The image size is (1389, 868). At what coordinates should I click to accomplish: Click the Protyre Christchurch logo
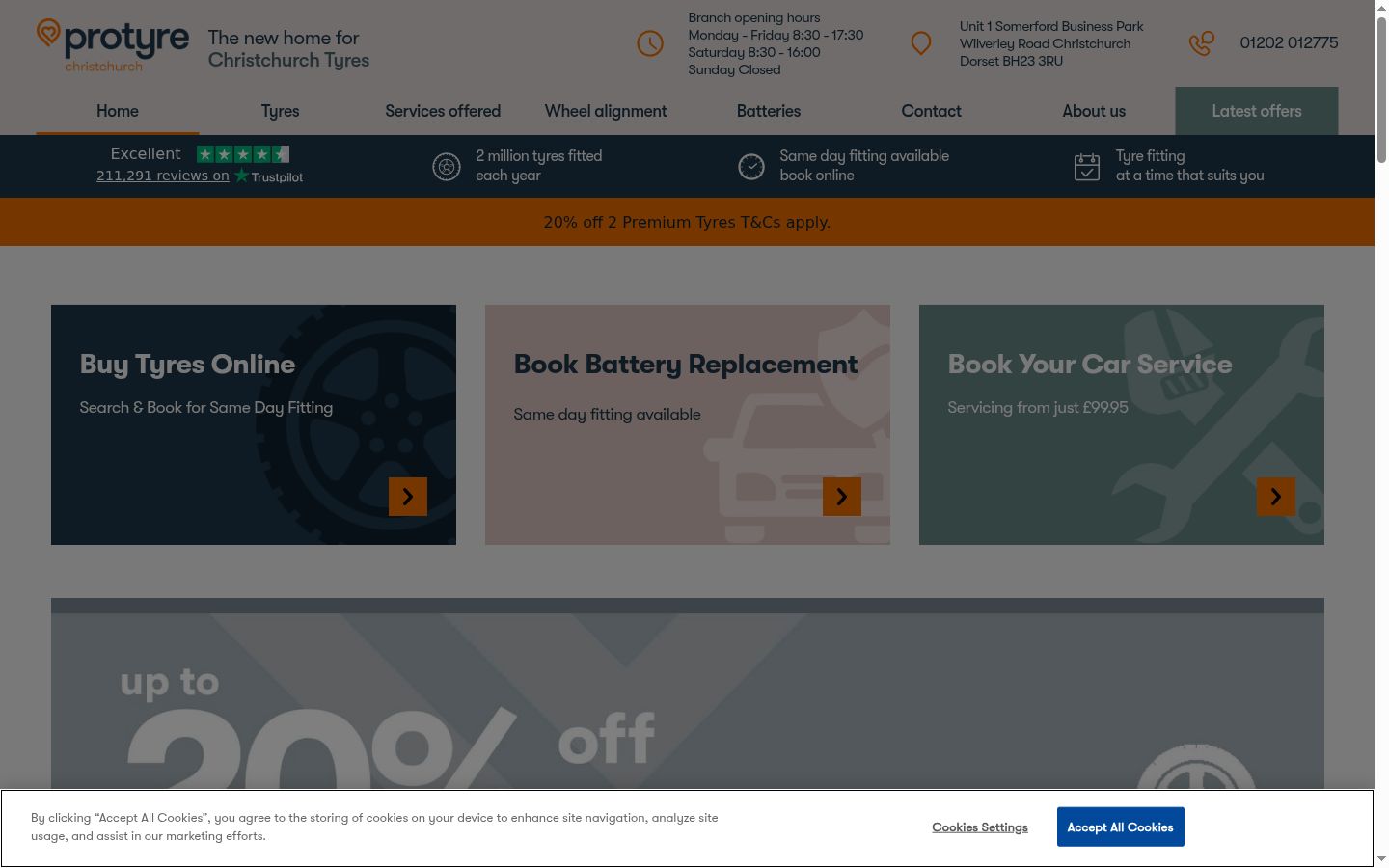113,44
